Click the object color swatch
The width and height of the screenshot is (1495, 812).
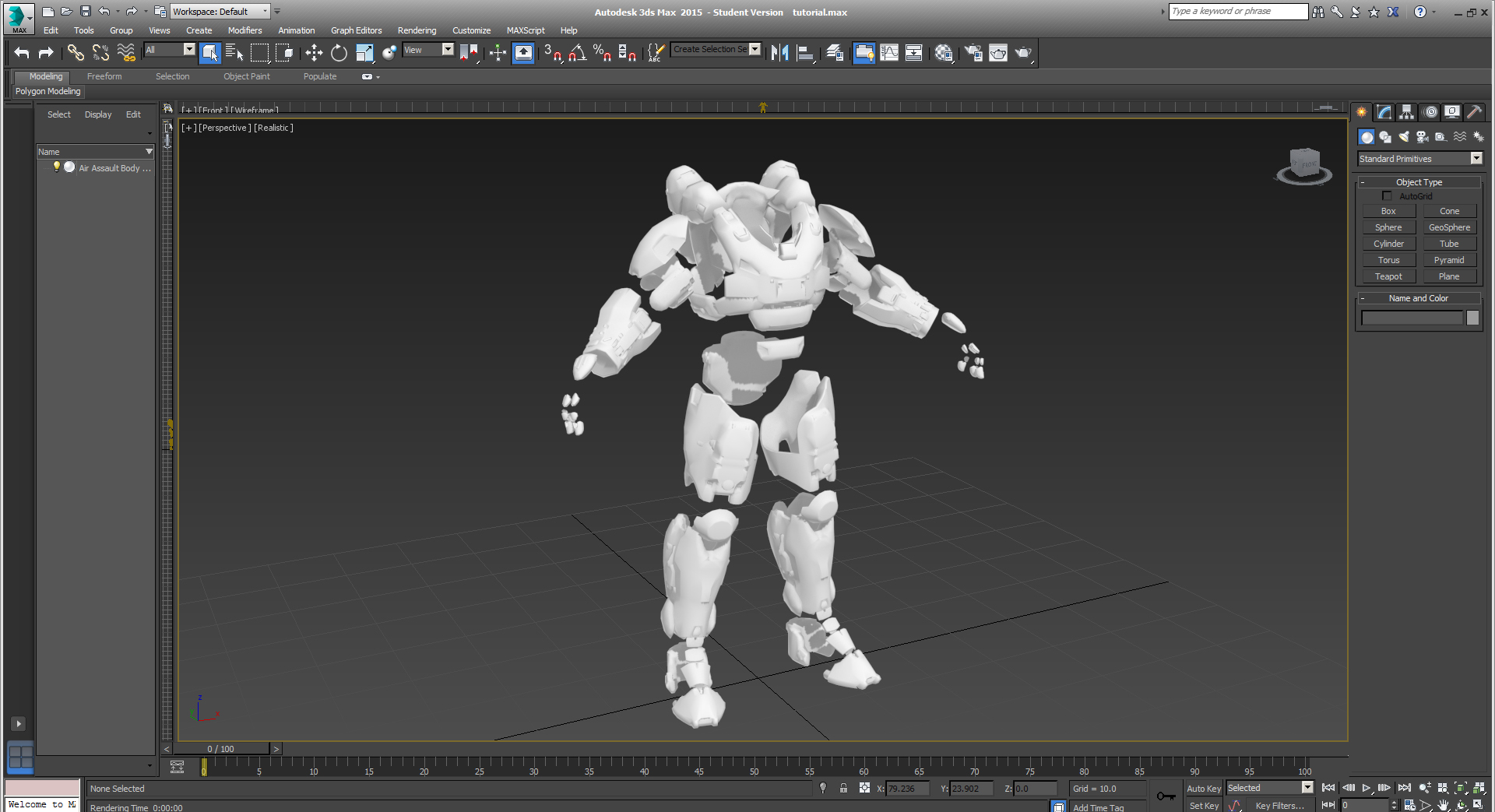(x=1472, y=318)
